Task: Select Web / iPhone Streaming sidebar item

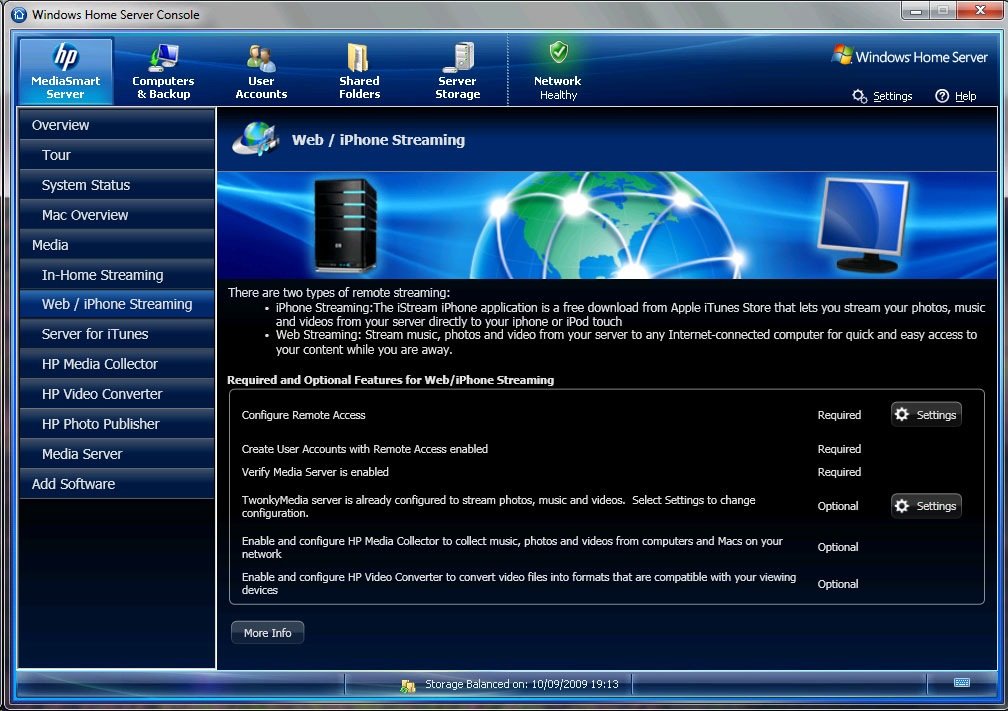Action: (x=117, y=304)
